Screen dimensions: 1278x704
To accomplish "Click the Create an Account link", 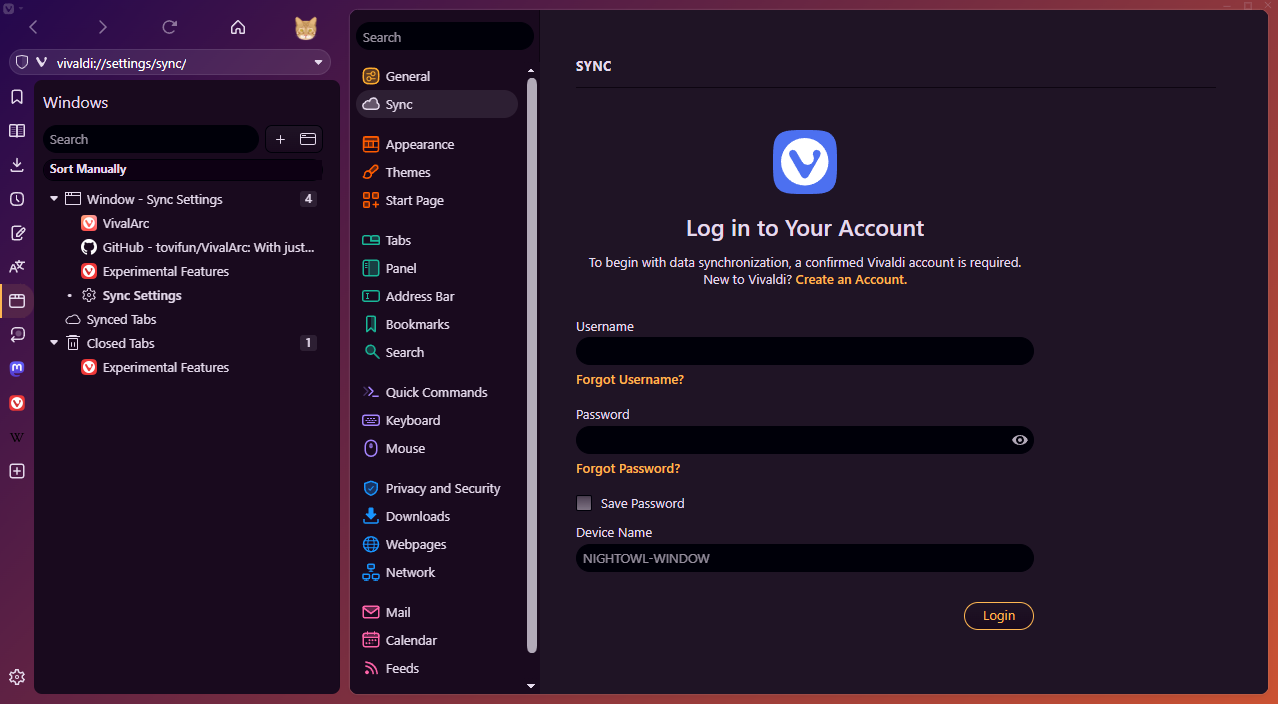I will (x=851, y=280).
